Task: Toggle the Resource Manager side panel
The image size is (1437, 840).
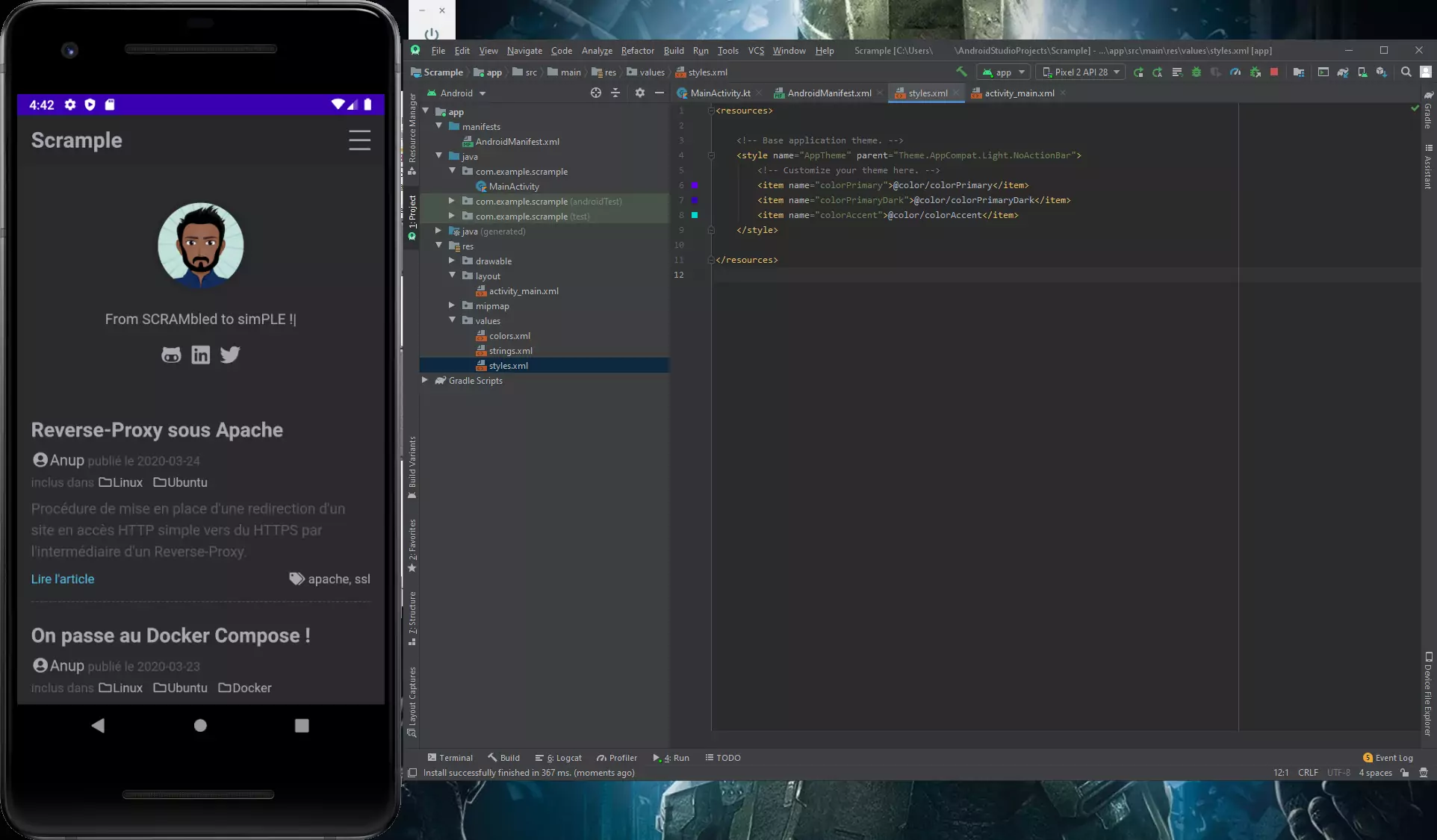Action: [412, 134]
